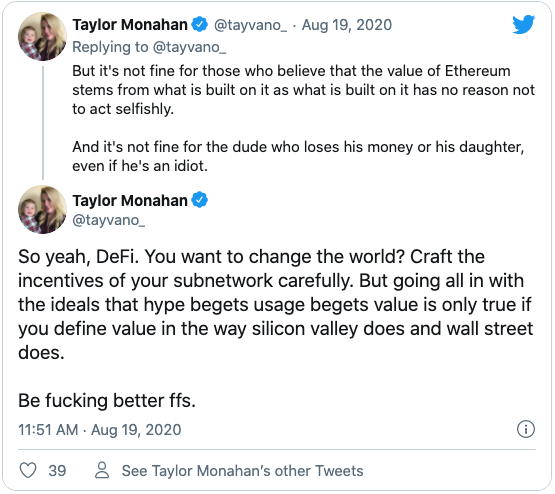Click the reply text about Ethereum value

[x=303, y=90]
